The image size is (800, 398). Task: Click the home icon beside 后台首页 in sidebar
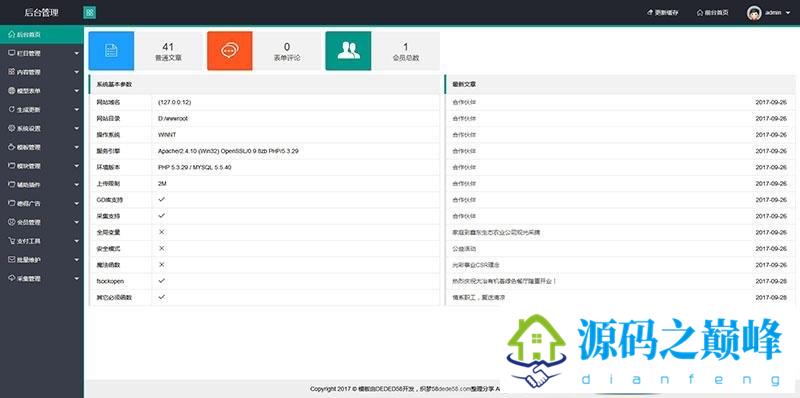point(12,34)
